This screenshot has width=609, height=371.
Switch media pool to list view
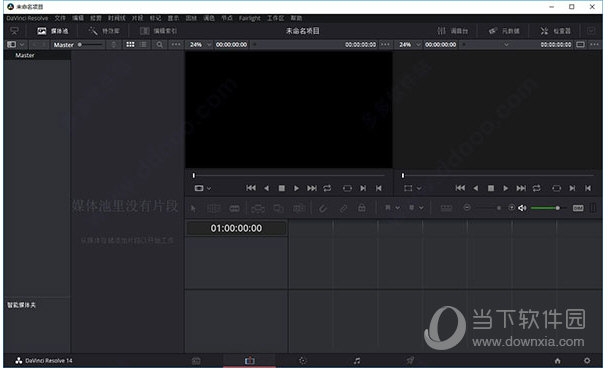click(143, 45)
